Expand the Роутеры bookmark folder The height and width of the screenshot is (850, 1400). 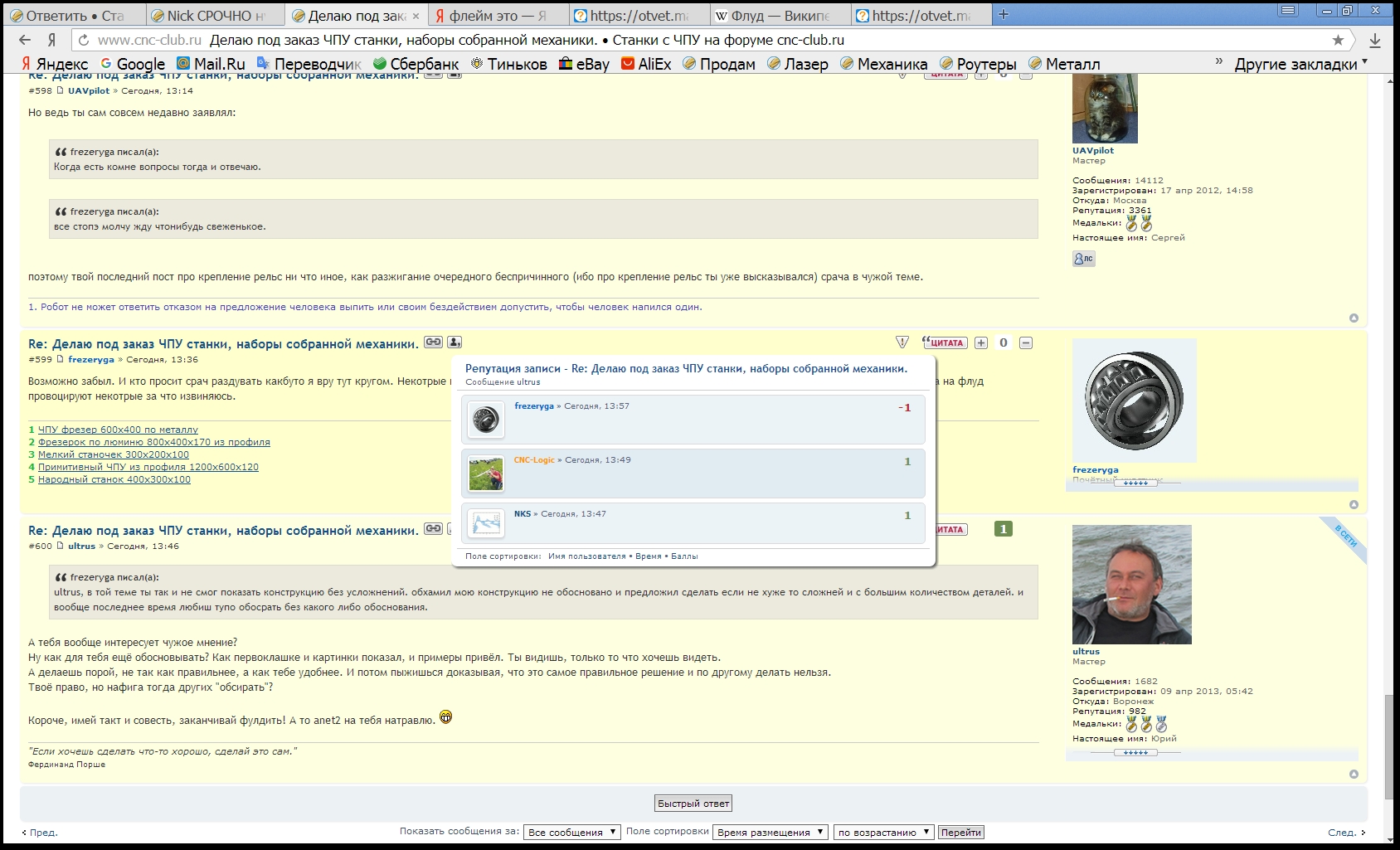tap(978, 64)
